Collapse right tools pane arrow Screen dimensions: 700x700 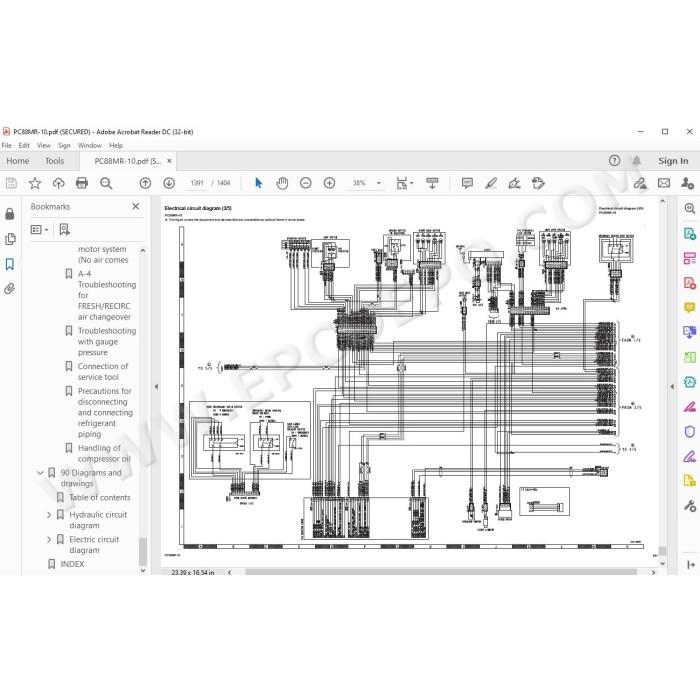[672, 387]
